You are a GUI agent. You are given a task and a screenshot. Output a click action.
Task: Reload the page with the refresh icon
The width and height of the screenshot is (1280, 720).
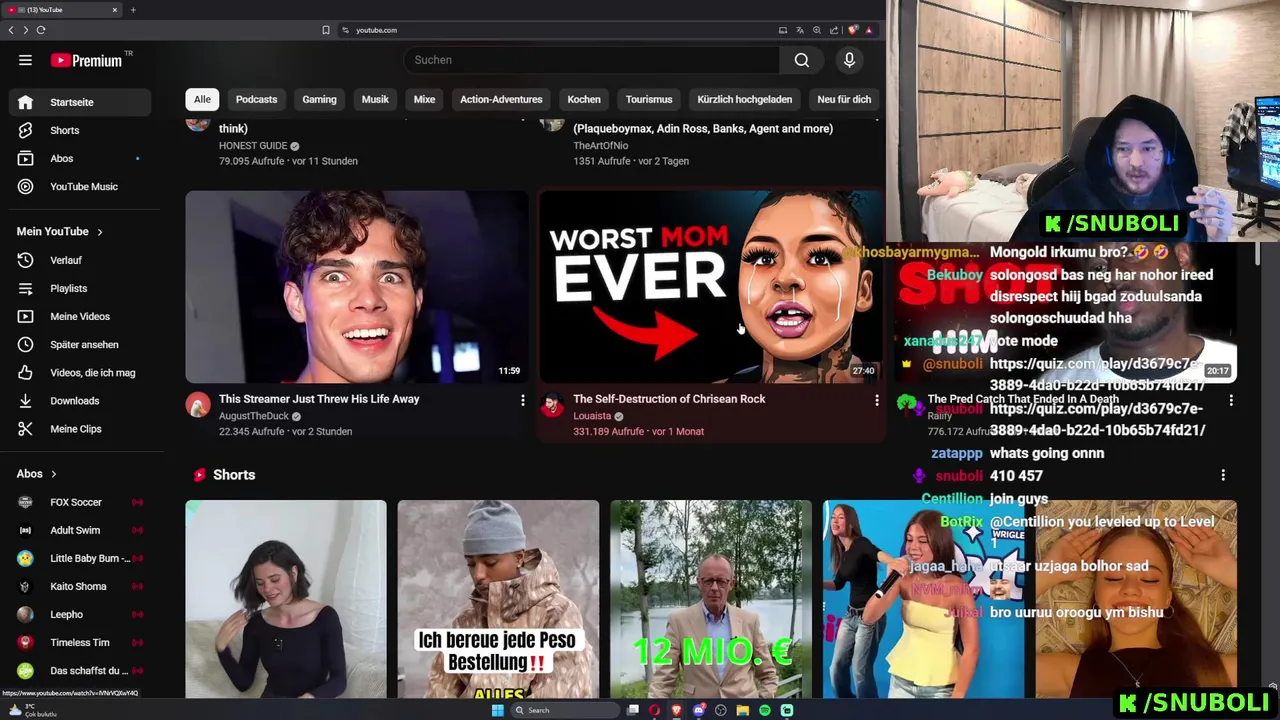click(x=41, y=30)
